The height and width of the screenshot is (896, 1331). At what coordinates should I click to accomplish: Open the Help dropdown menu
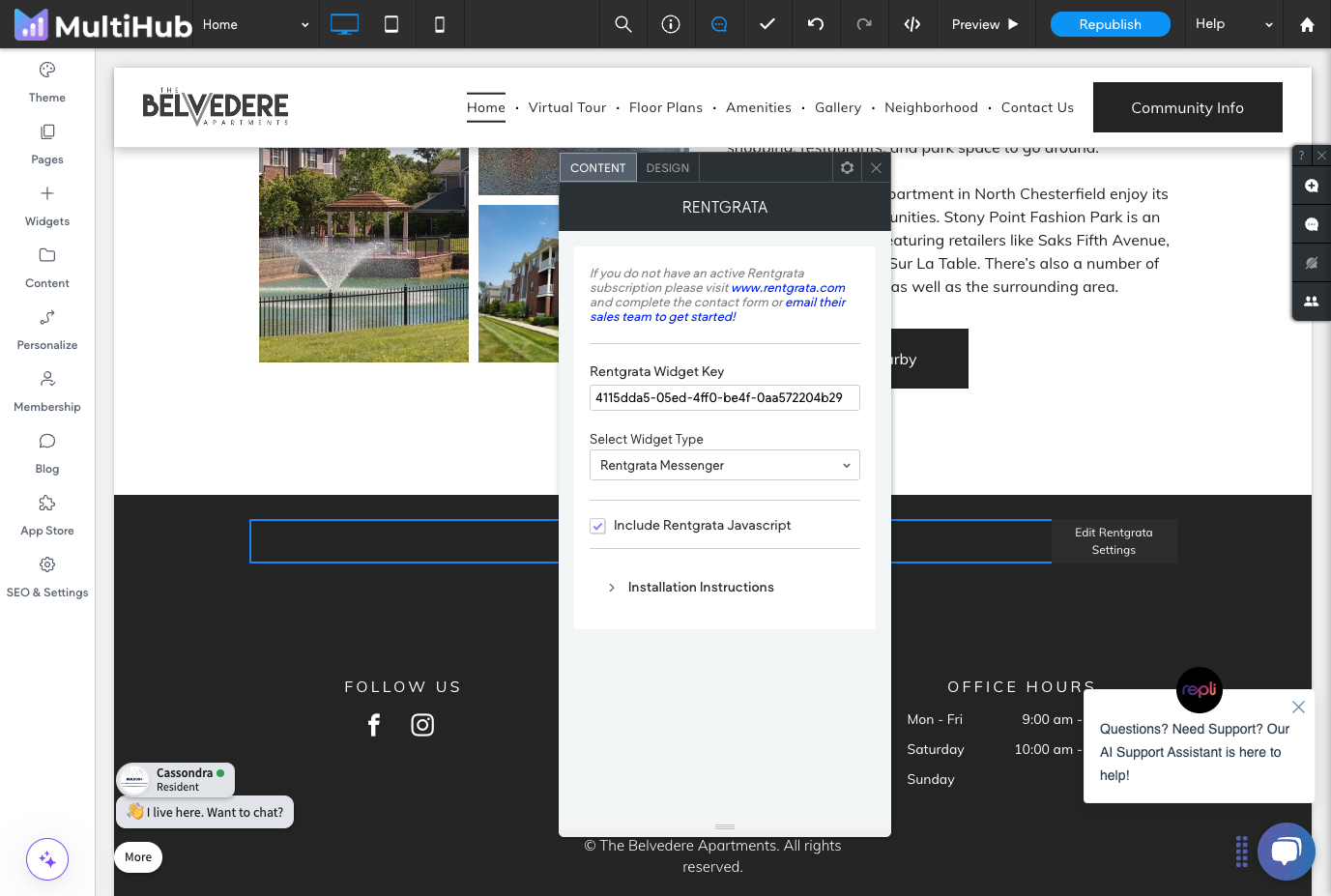click(x=1234, y=24)
